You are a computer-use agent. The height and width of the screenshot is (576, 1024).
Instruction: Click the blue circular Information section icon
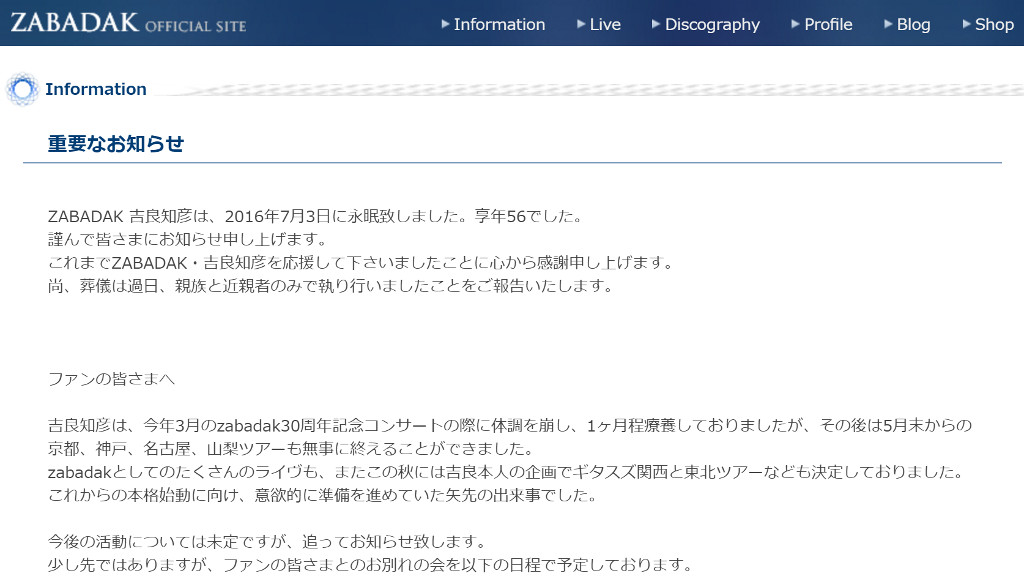pyautogui.click(x=21, y=89)
